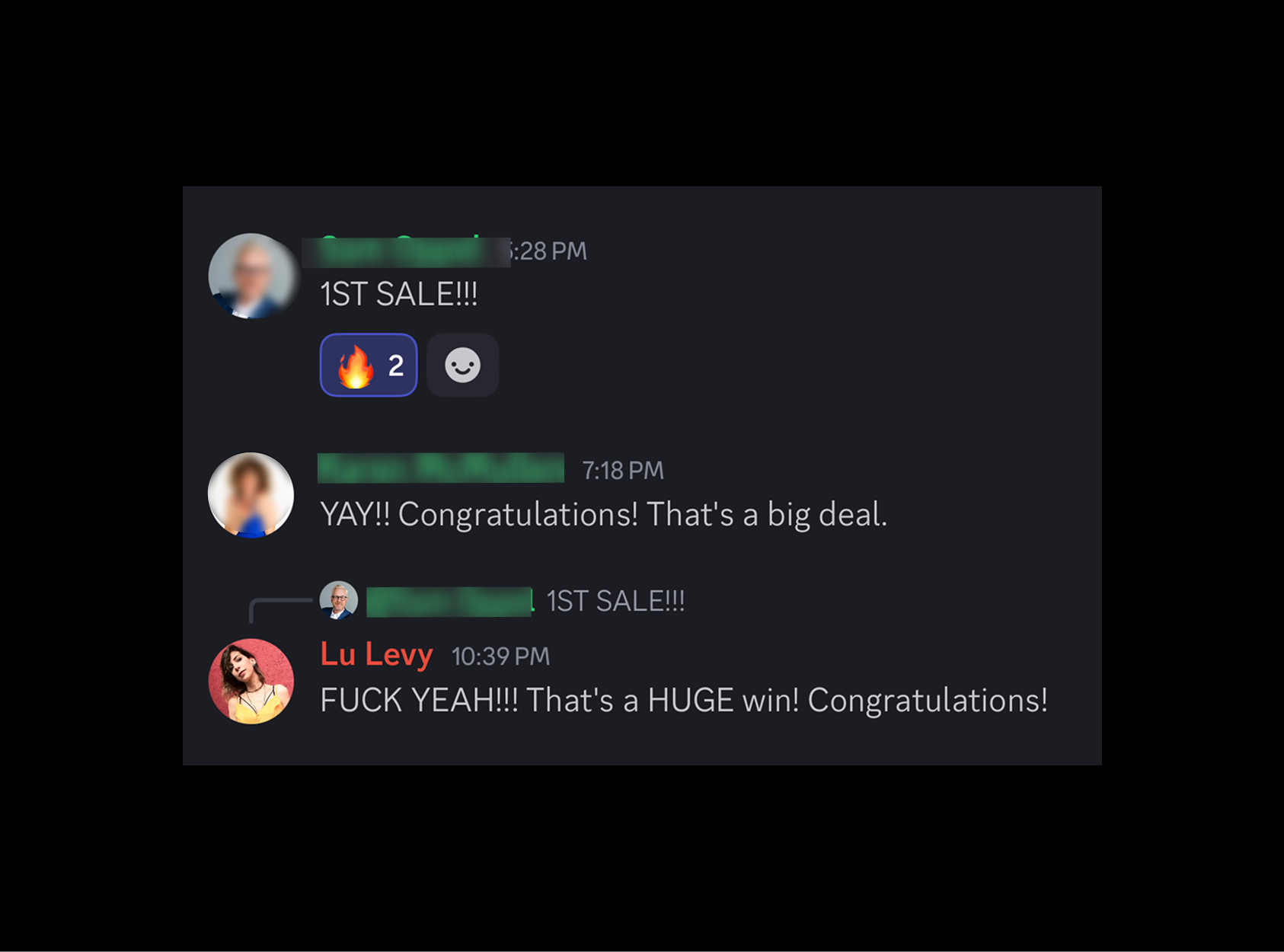Click the gray reply connector line
The width and height of the screenshot is (1284, 952).
tap(279, 609)
